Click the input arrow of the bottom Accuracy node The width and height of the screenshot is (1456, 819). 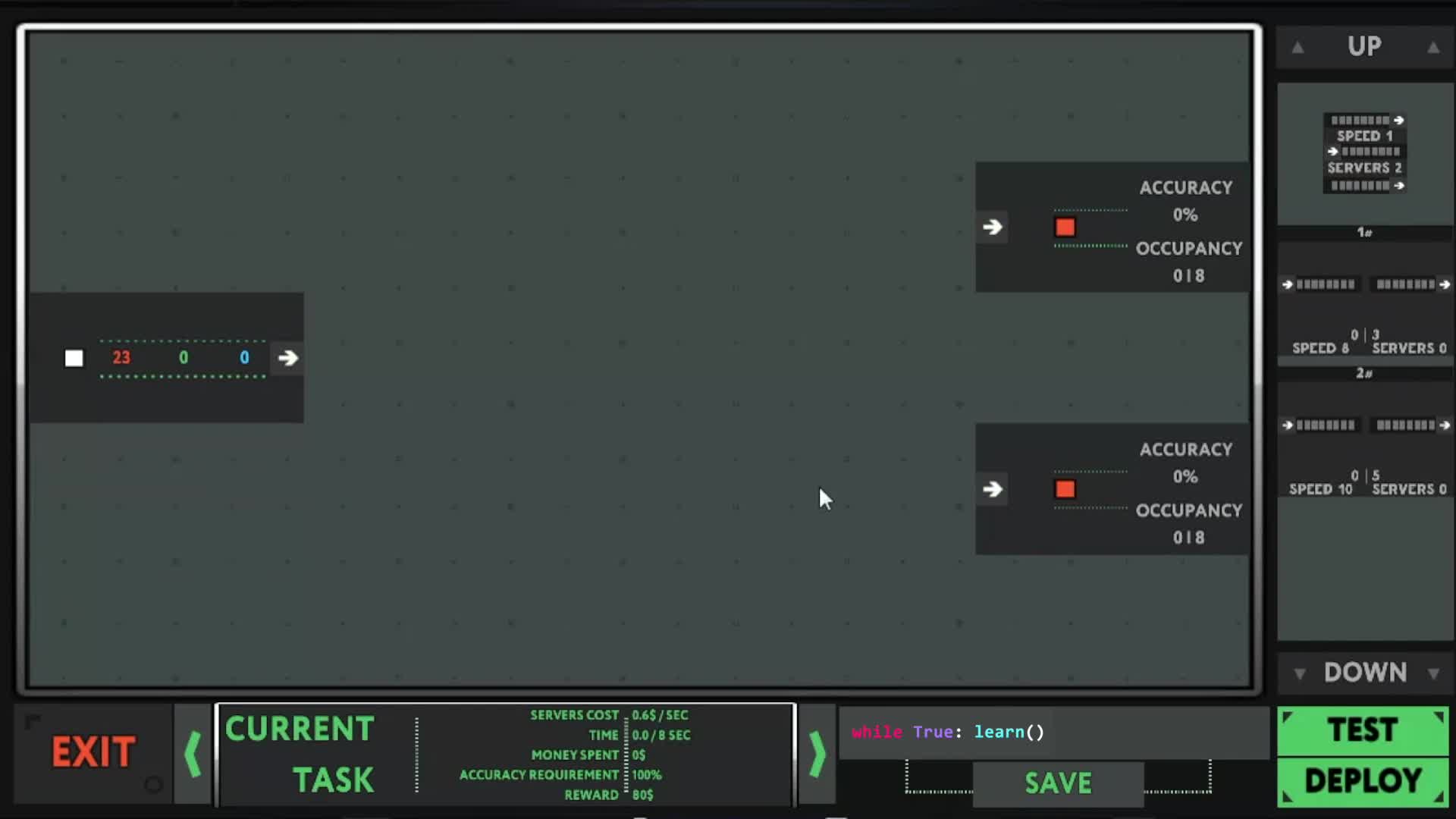pyautogui.click(x=993, y=489)
